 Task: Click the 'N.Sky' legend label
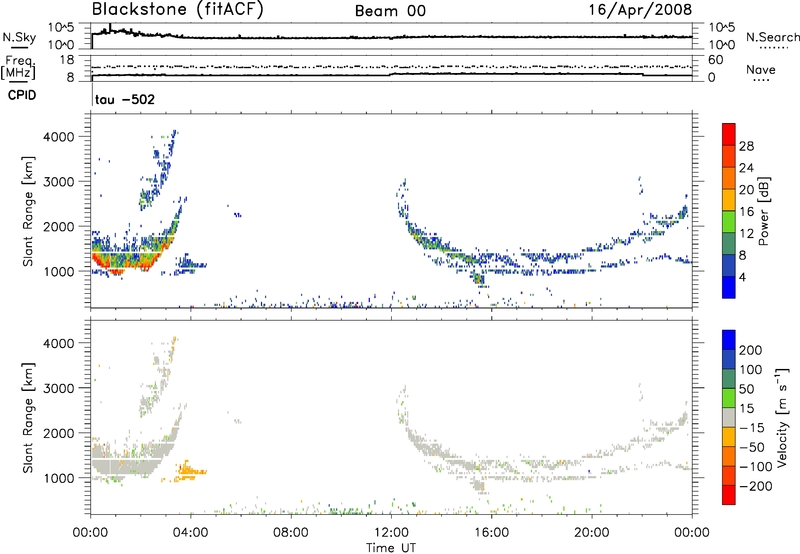pyautogui.click(x=19, y=37)
